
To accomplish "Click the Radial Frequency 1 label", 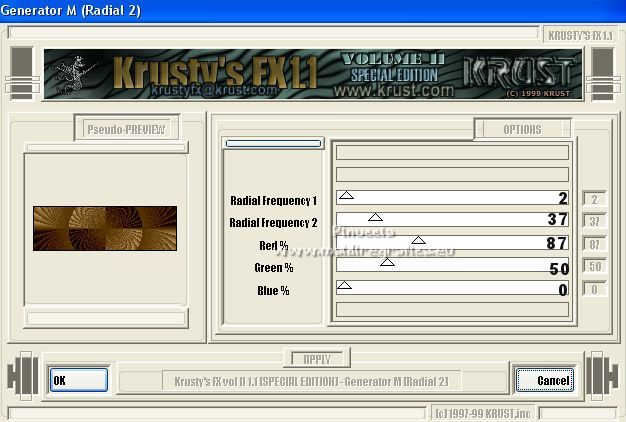I will tap(273, 200).
